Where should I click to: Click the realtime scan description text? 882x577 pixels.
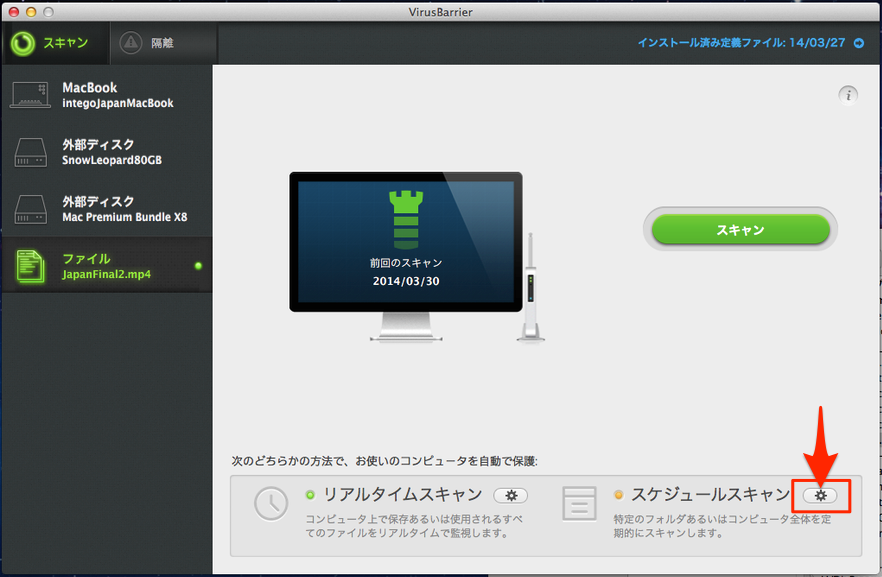(x=414, y=526)
